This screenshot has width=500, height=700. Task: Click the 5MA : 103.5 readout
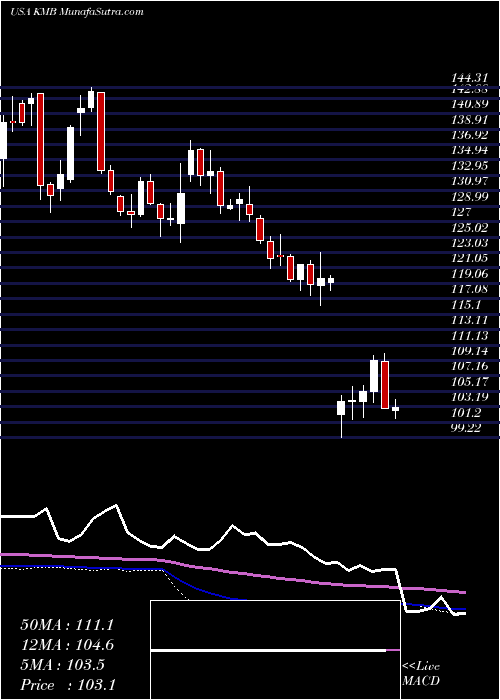click(x=62, y=665)
